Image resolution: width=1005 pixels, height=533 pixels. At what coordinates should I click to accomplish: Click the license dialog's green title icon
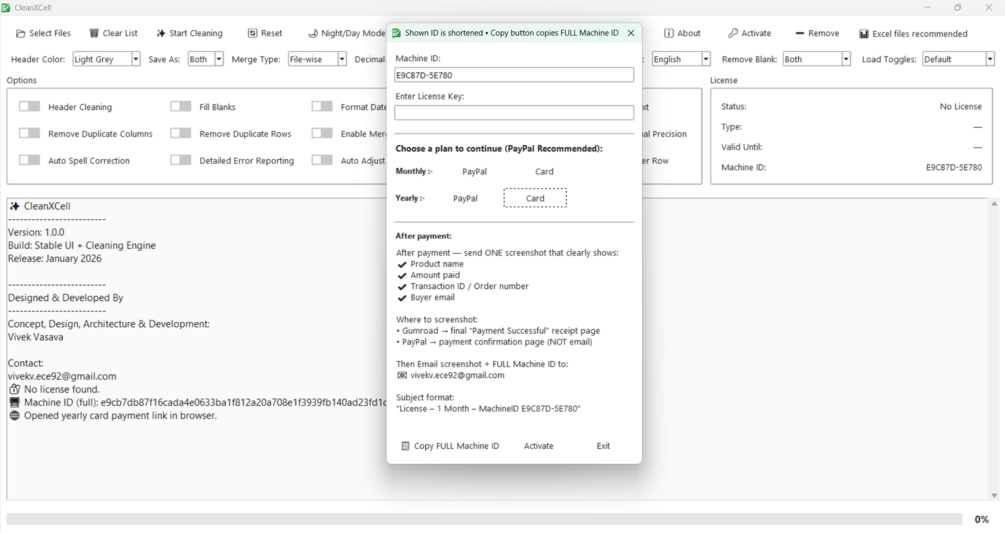[396, 33]
